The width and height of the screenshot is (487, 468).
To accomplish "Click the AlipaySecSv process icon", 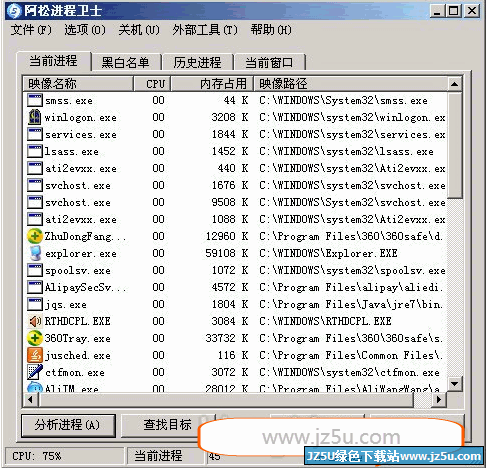I will 35,287.
